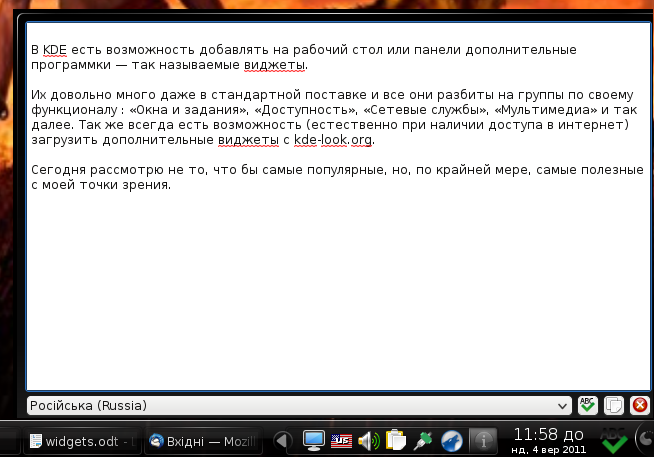Click the network plug tray icon
654x457 pixels.
423,441
